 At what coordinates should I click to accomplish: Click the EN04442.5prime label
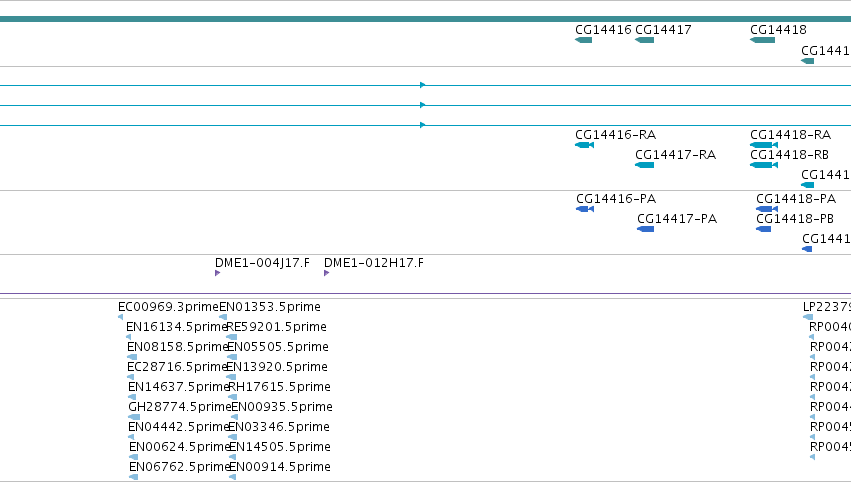click(x=179, y=427)
